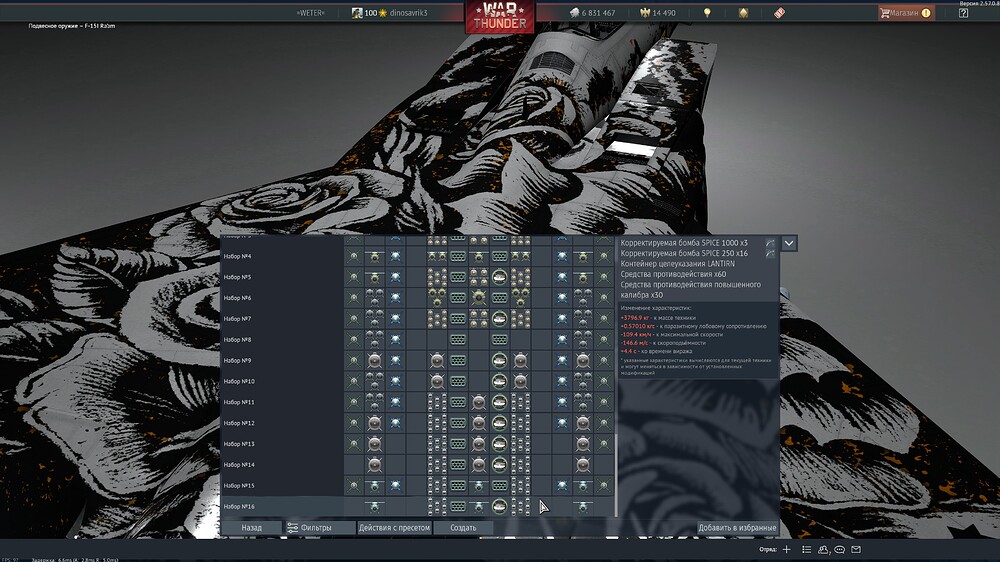Select preset row Набор №10

tap(417, 381)
